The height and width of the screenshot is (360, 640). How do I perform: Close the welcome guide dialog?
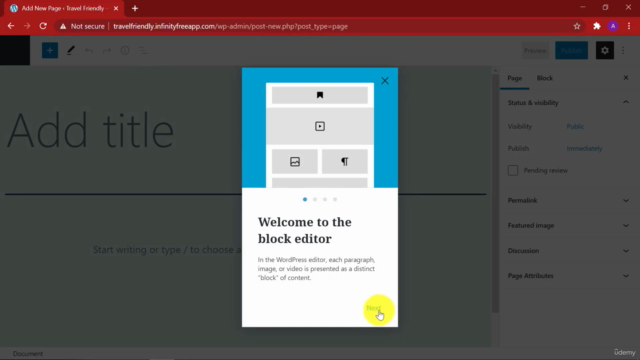[385, 81]
